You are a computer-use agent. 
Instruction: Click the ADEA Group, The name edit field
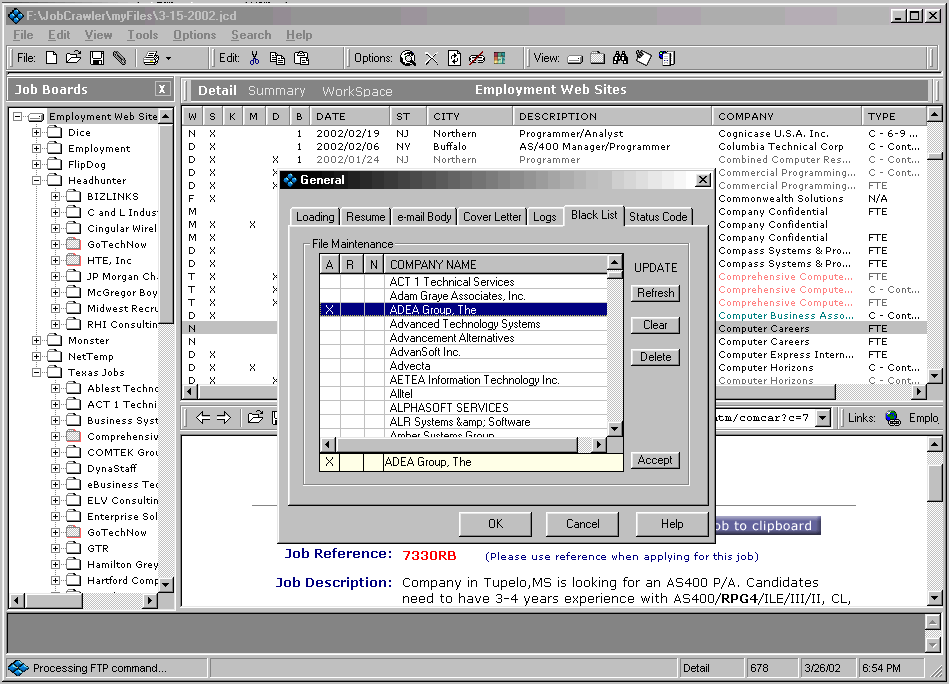tap(502, 462)
